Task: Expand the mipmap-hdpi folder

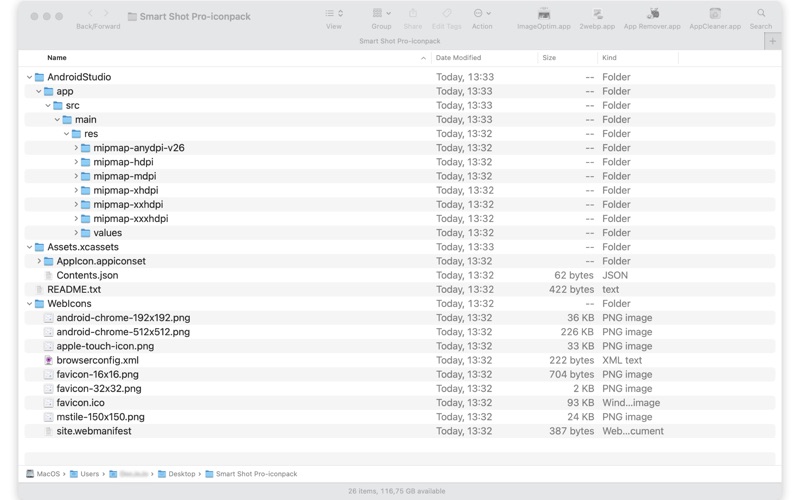Action: 76,162
